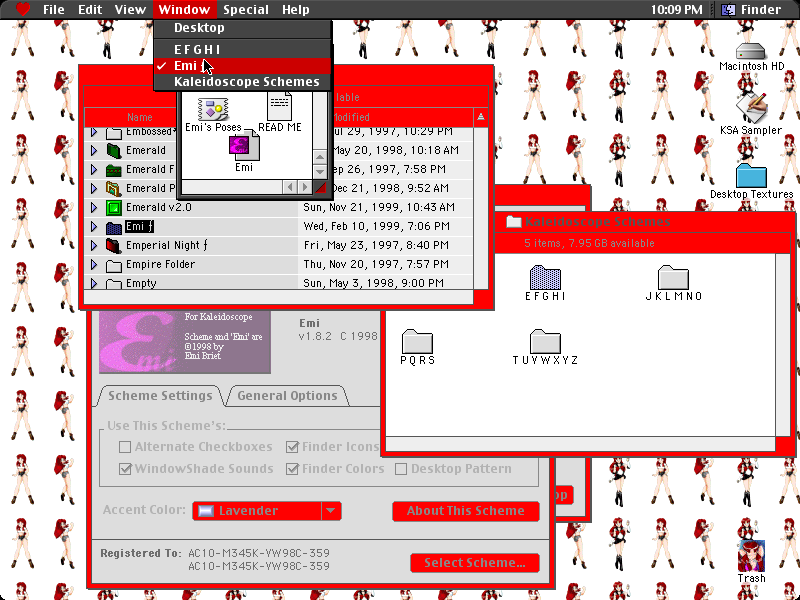
Task: Open the File menu
Action: click(54, 9)
